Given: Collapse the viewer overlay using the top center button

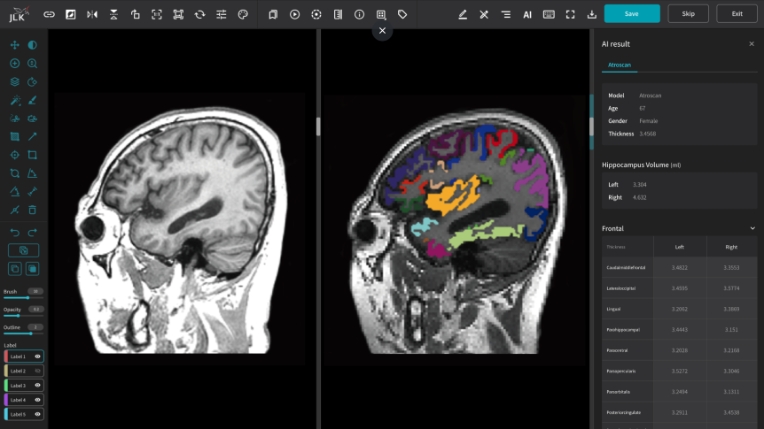Looking at the screenshot, I should point(381,31).
